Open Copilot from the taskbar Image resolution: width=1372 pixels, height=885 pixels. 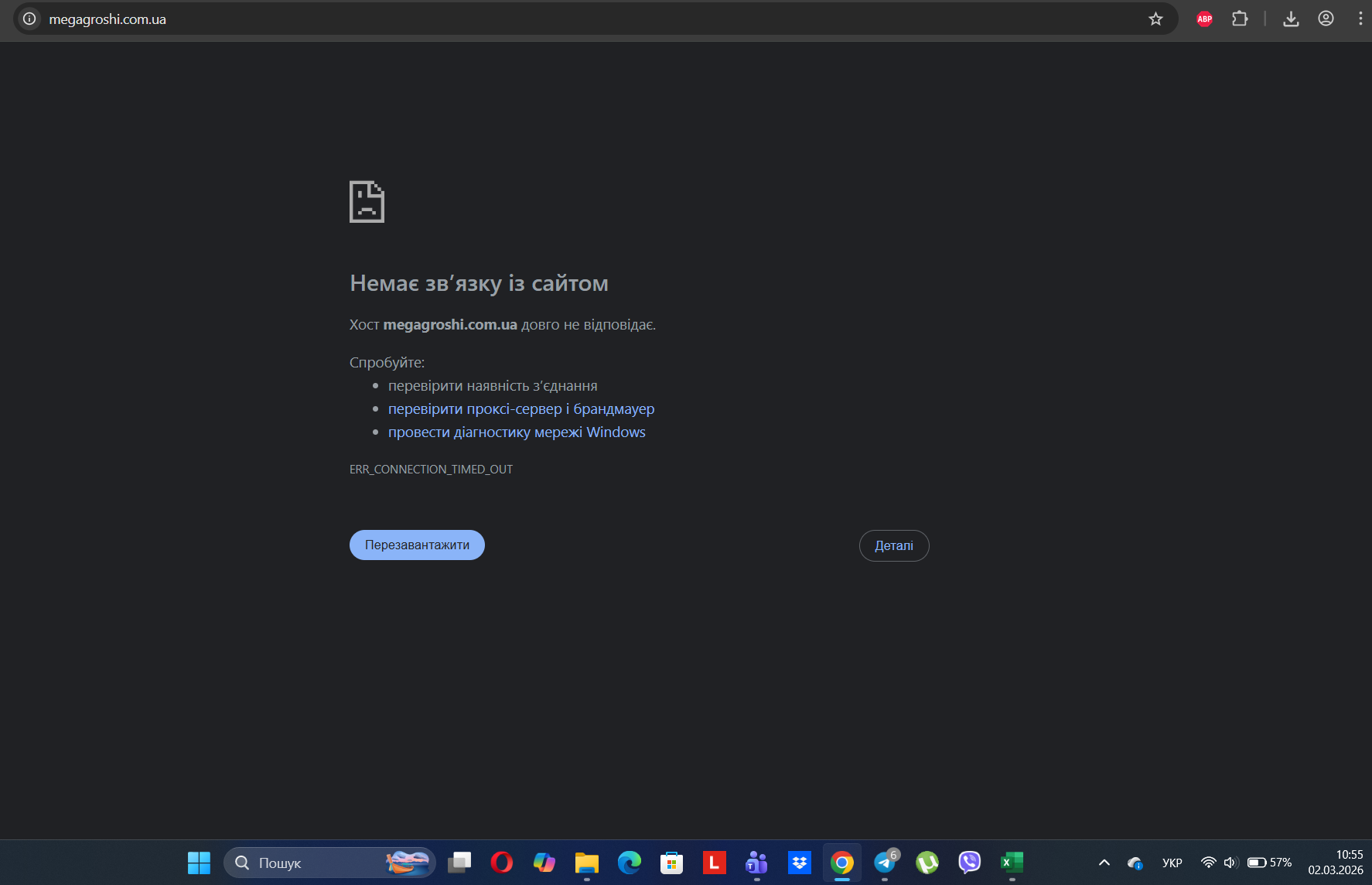544,863
